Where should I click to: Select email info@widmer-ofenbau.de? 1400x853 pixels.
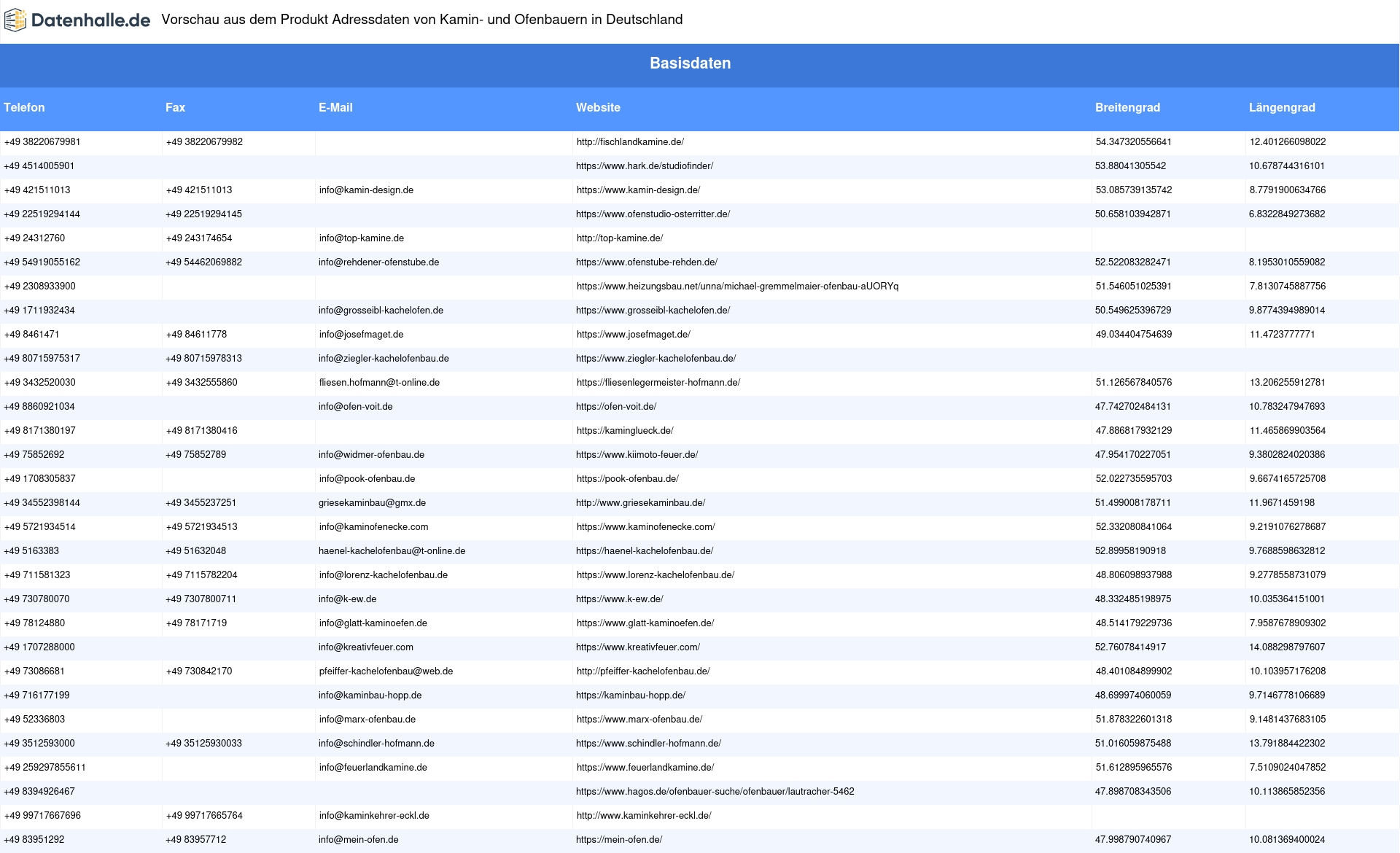[x=371, y=455]
